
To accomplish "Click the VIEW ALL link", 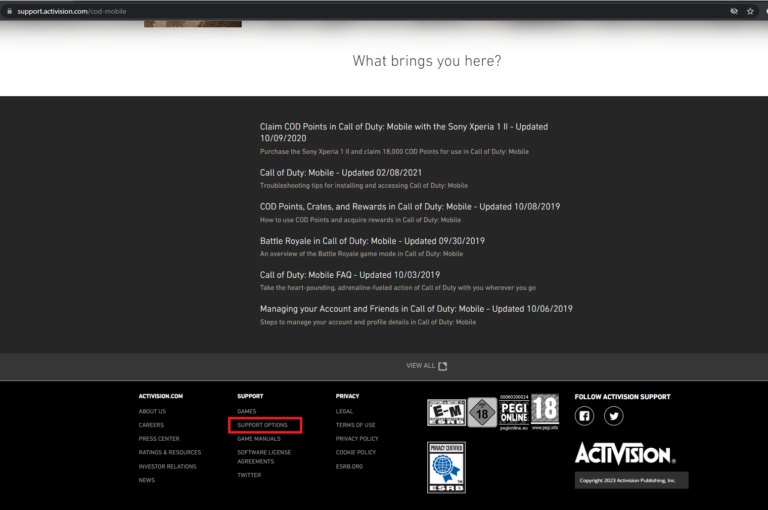I will click(x=420, y=365).
